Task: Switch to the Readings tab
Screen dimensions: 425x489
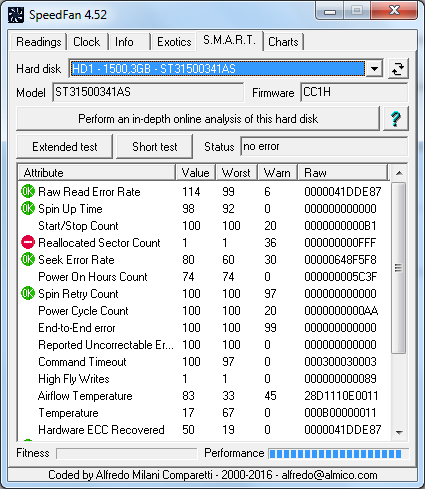Action: pyautogui.click(x=39, y=42)
